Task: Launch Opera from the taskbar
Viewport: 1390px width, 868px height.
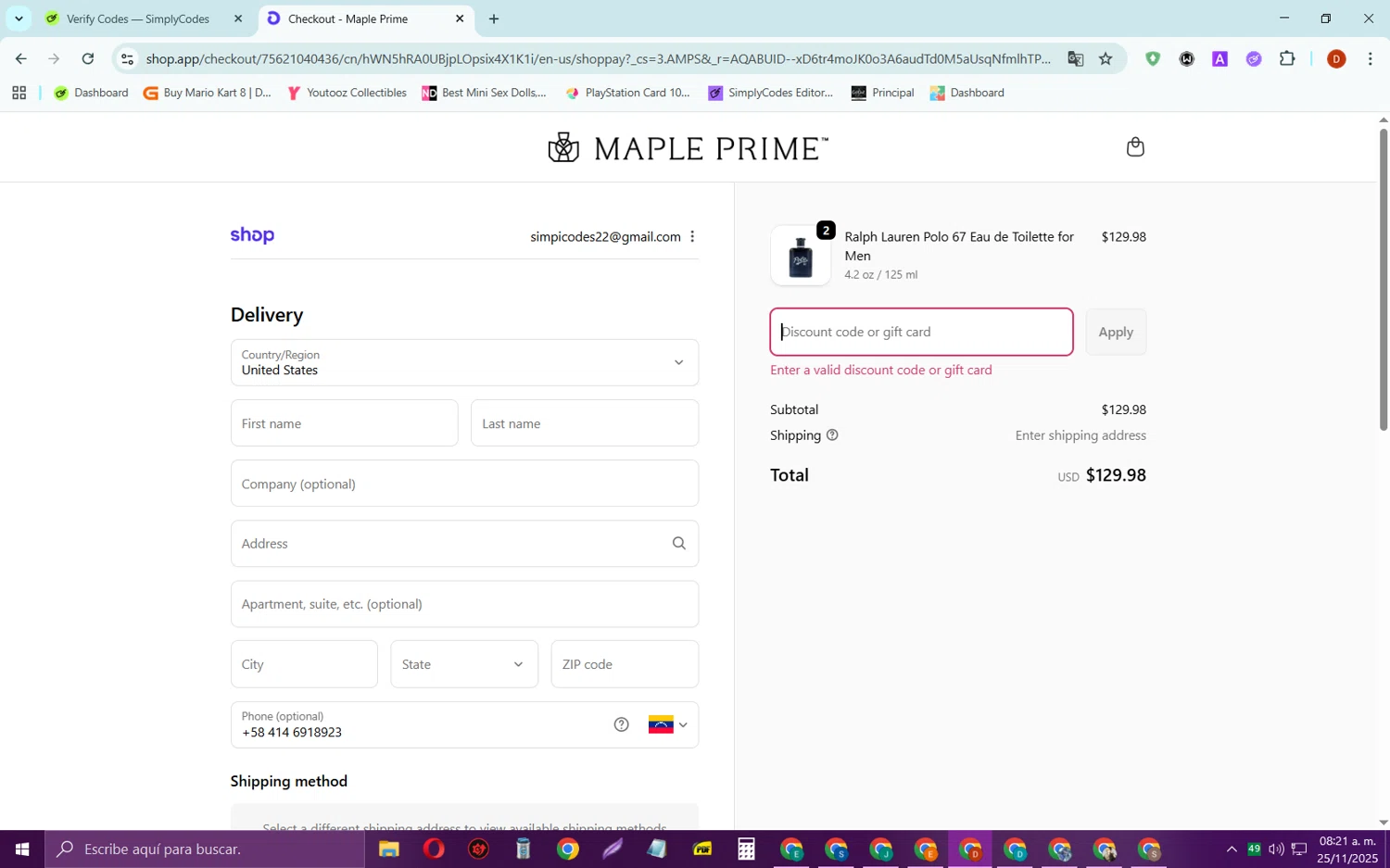Action: click(434, 849)
